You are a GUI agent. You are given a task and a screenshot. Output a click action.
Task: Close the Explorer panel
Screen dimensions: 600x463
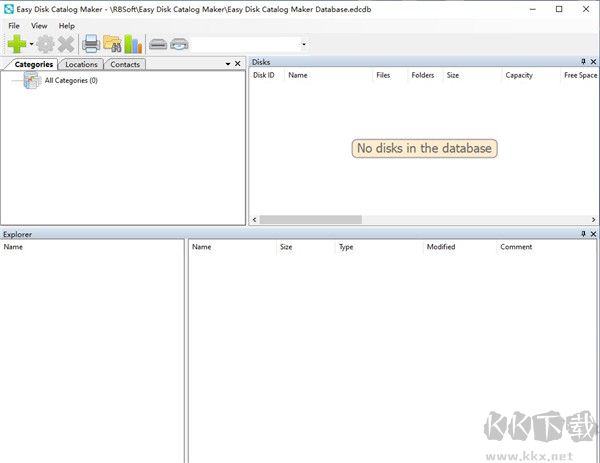[593, 234]
